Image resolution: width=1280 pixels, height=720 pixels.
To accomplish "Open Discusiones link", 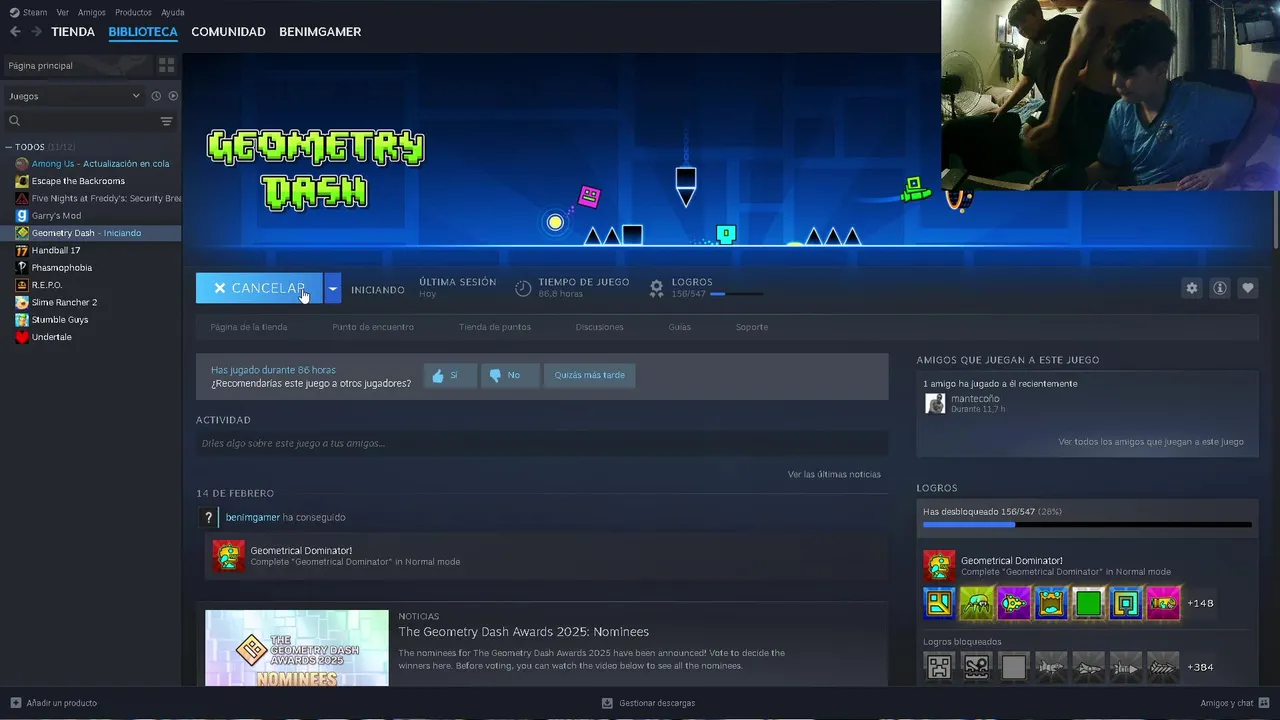I will pos(599,327).
